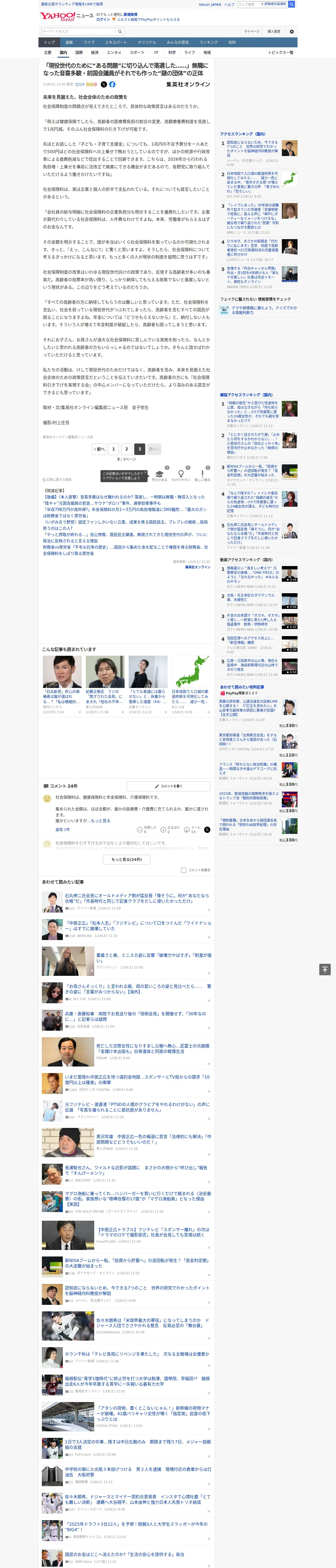Open the 国際 category

click(79, 52)
